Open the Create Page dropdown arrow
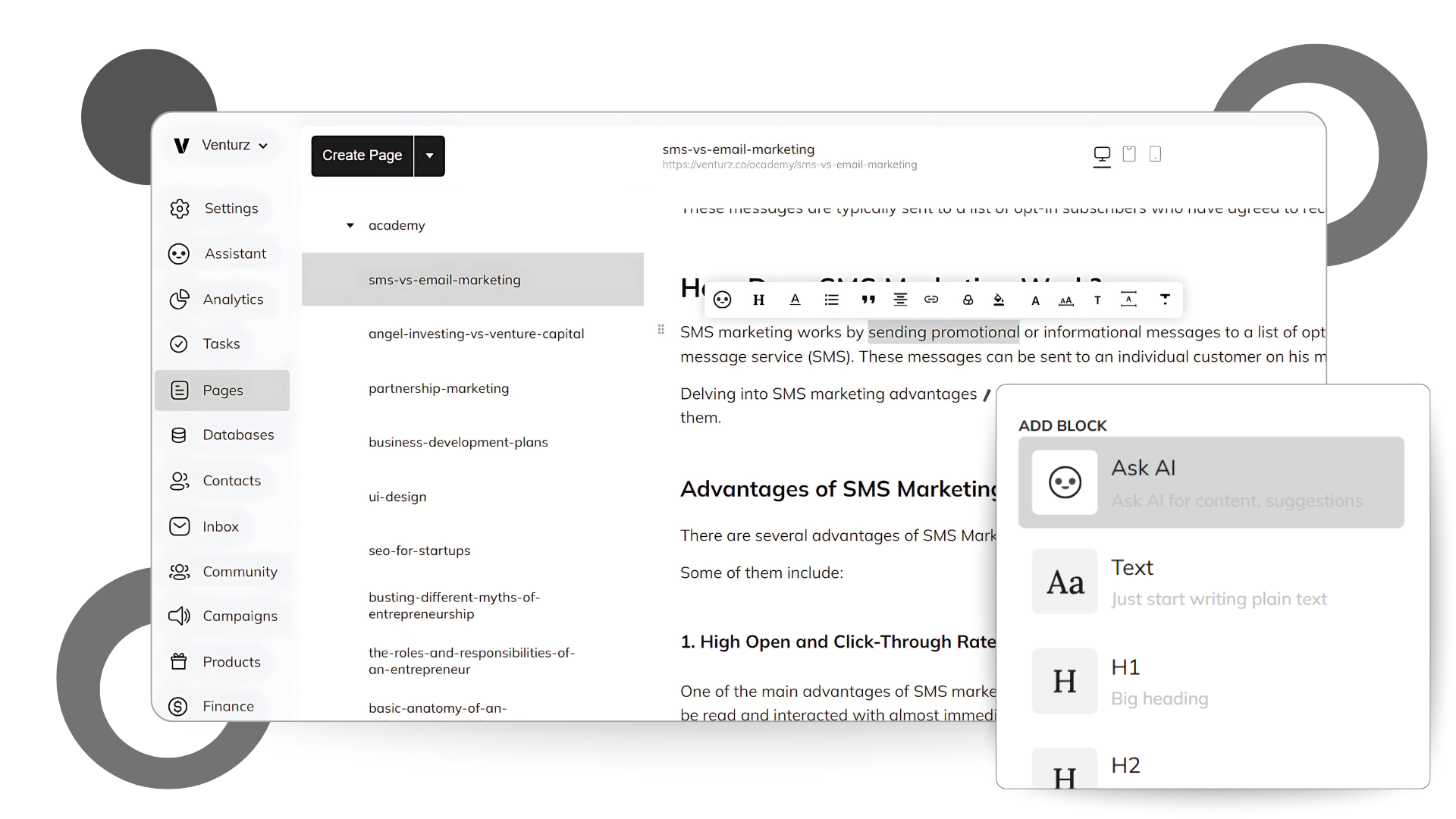The image size is (1456, 819). click(x=429, y=155)
